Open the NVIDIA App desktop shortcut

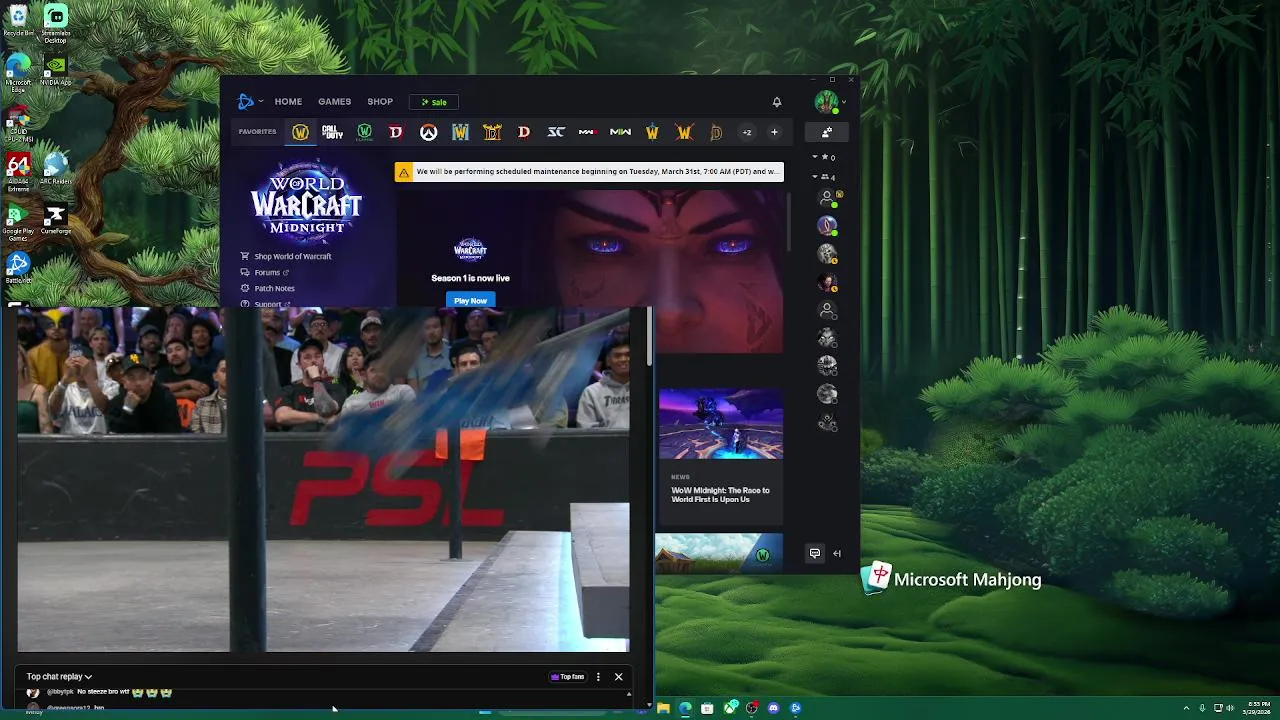tap(56, 70)
